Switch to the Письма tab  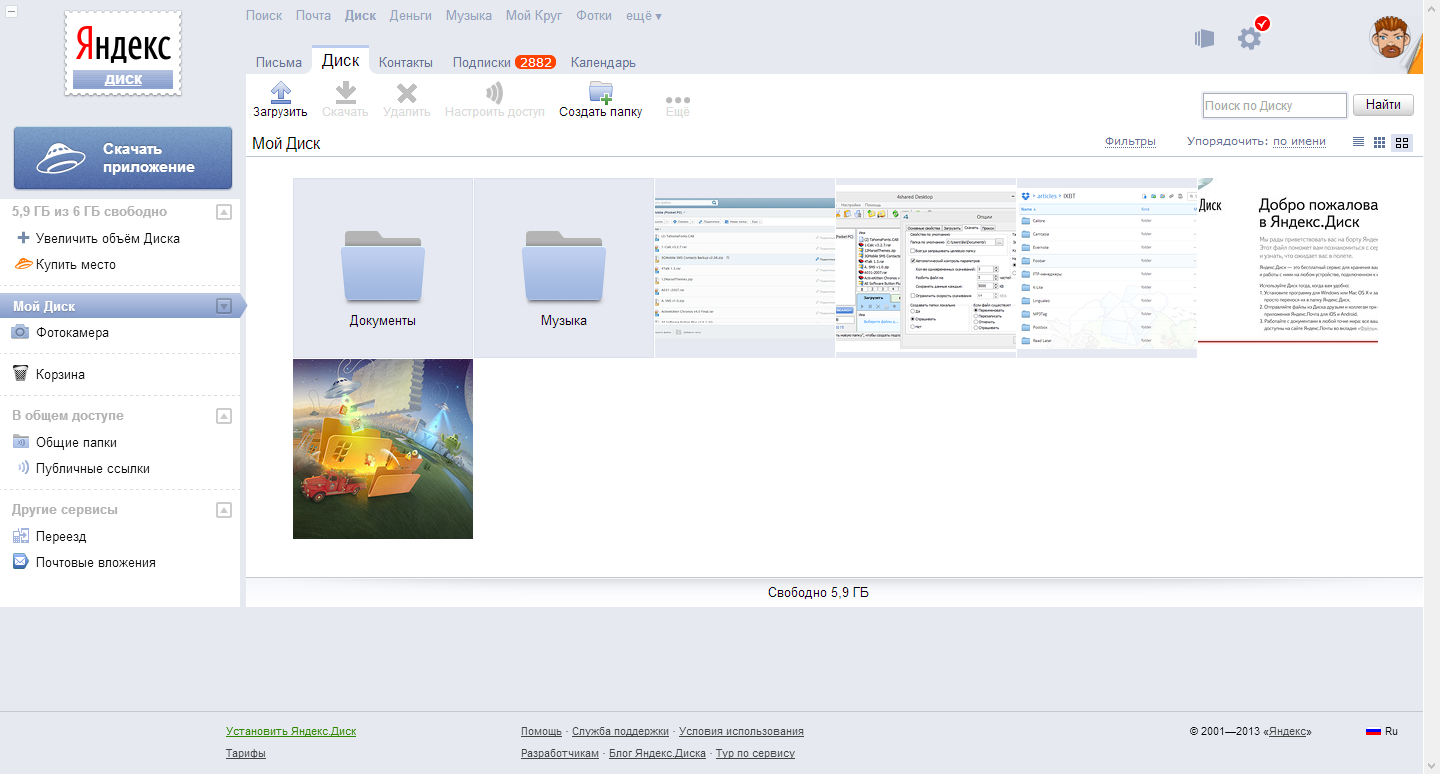[279, 62]
